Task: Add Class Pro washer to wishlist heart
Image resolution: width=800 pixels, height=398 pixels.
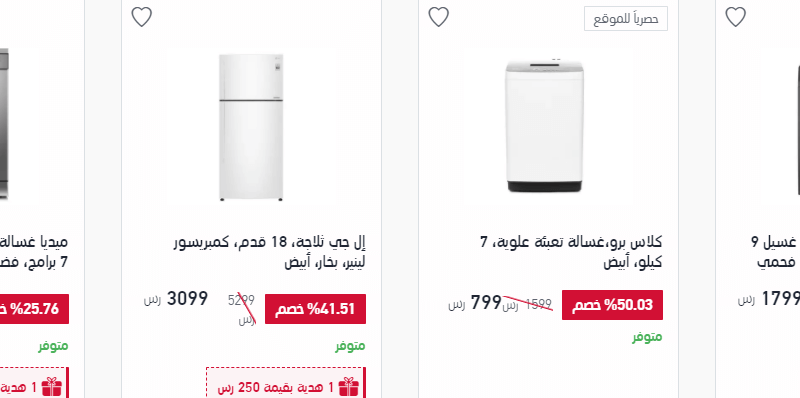Action: tap(438, 17)
